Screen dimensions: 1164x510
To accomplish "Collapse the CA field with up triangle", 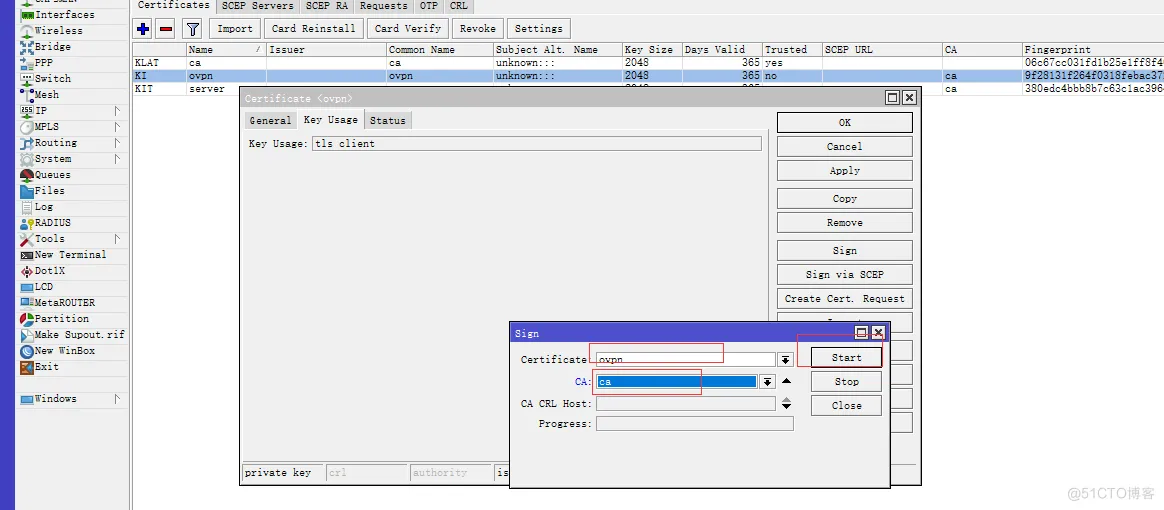I will (786, 381).
